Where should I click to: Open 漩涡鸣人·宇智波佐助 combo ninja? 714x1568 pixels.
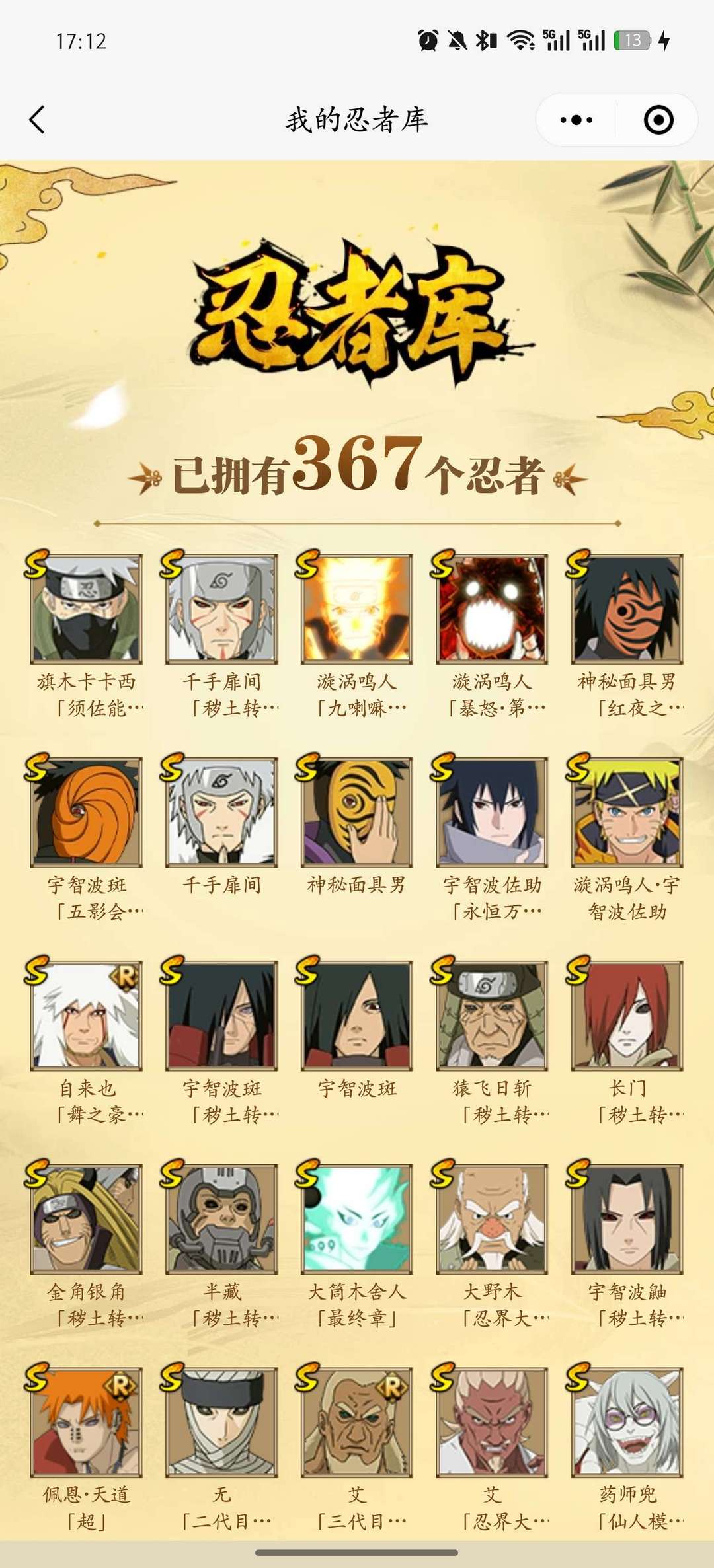(627, 813)
